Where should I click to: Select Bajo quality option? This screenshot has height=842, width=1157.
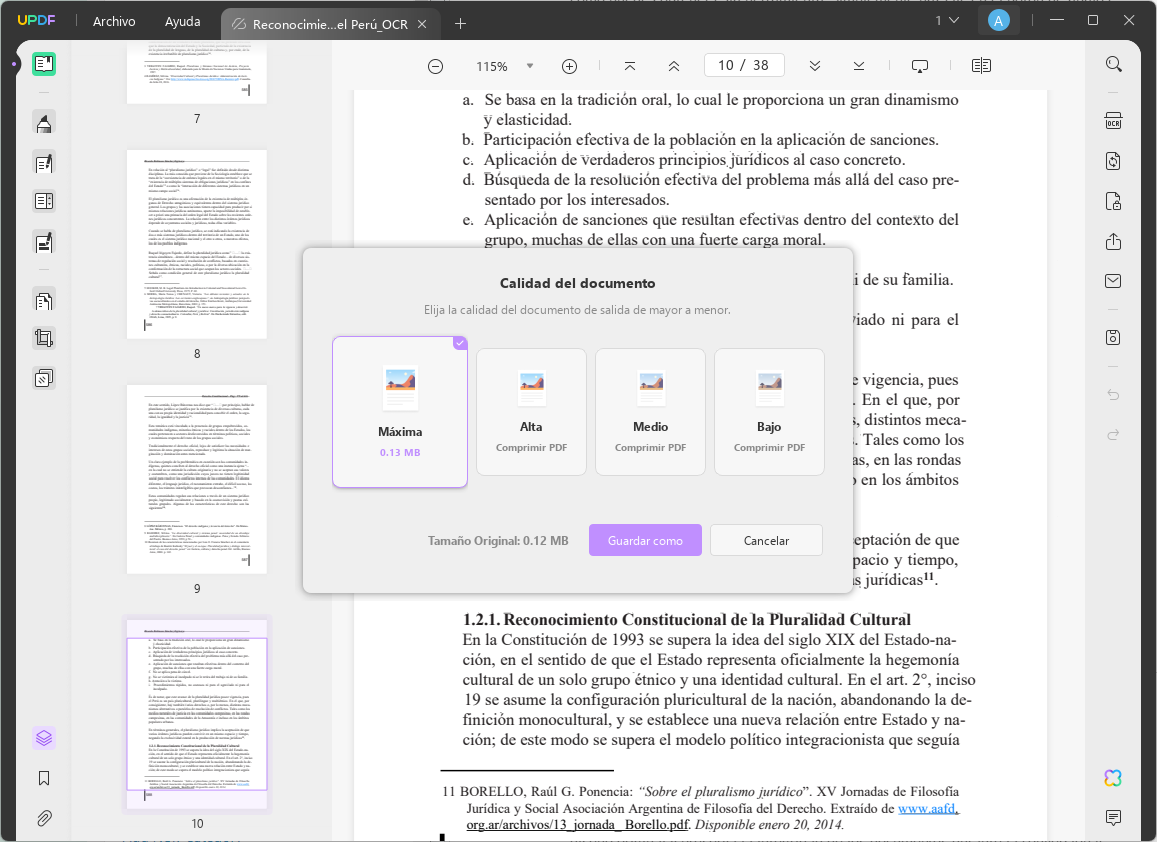coord(769,412)
